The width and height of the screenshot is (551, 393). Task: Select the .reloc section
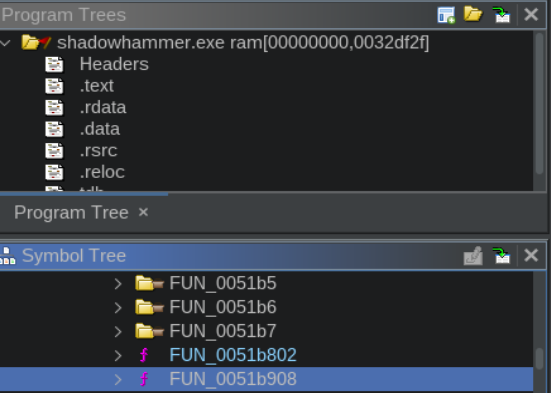[x=102, y=172]
